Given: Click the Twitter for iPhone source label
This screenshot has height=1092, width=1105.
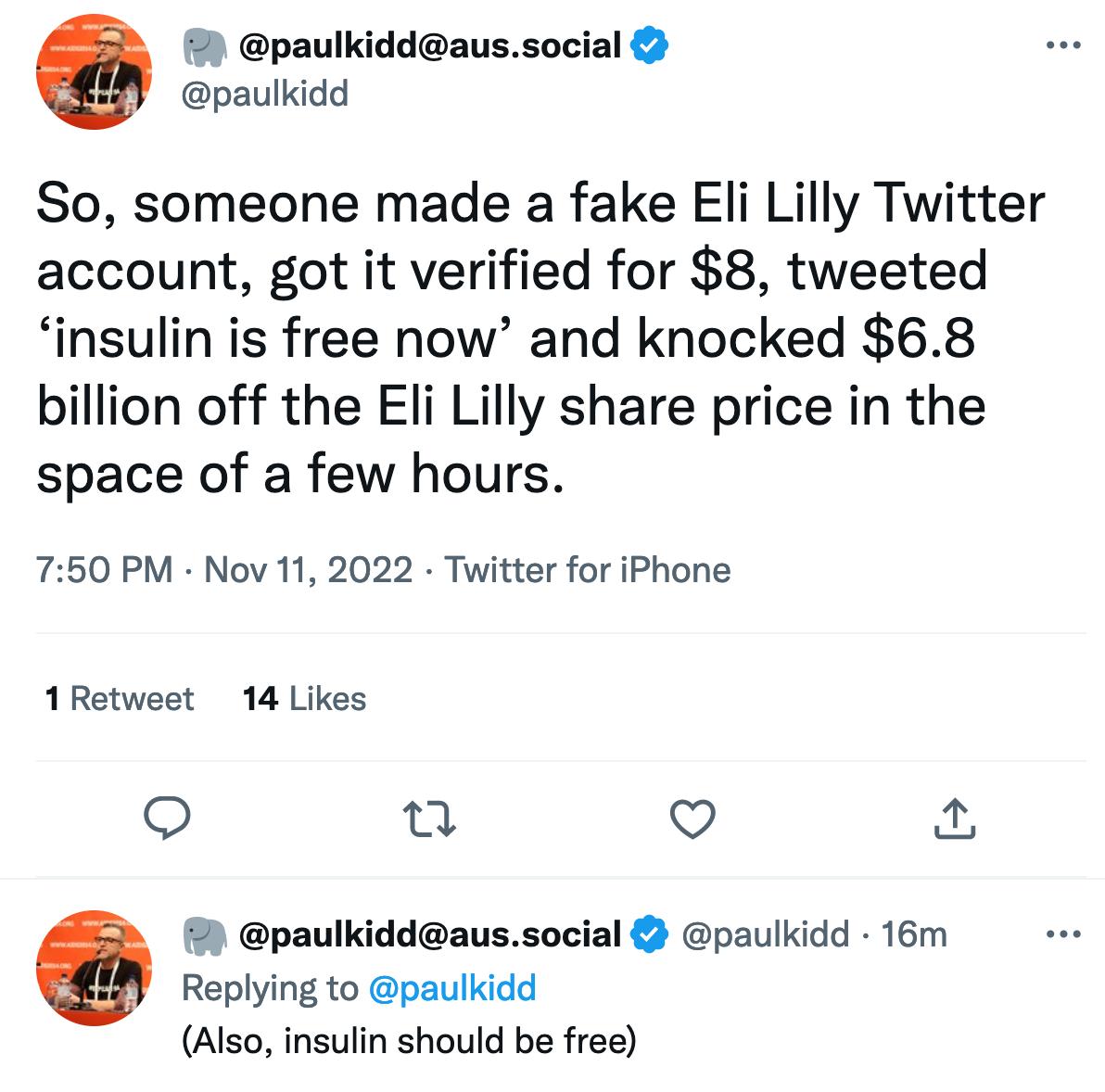Looking at the screenshot, I should (588, 569).
